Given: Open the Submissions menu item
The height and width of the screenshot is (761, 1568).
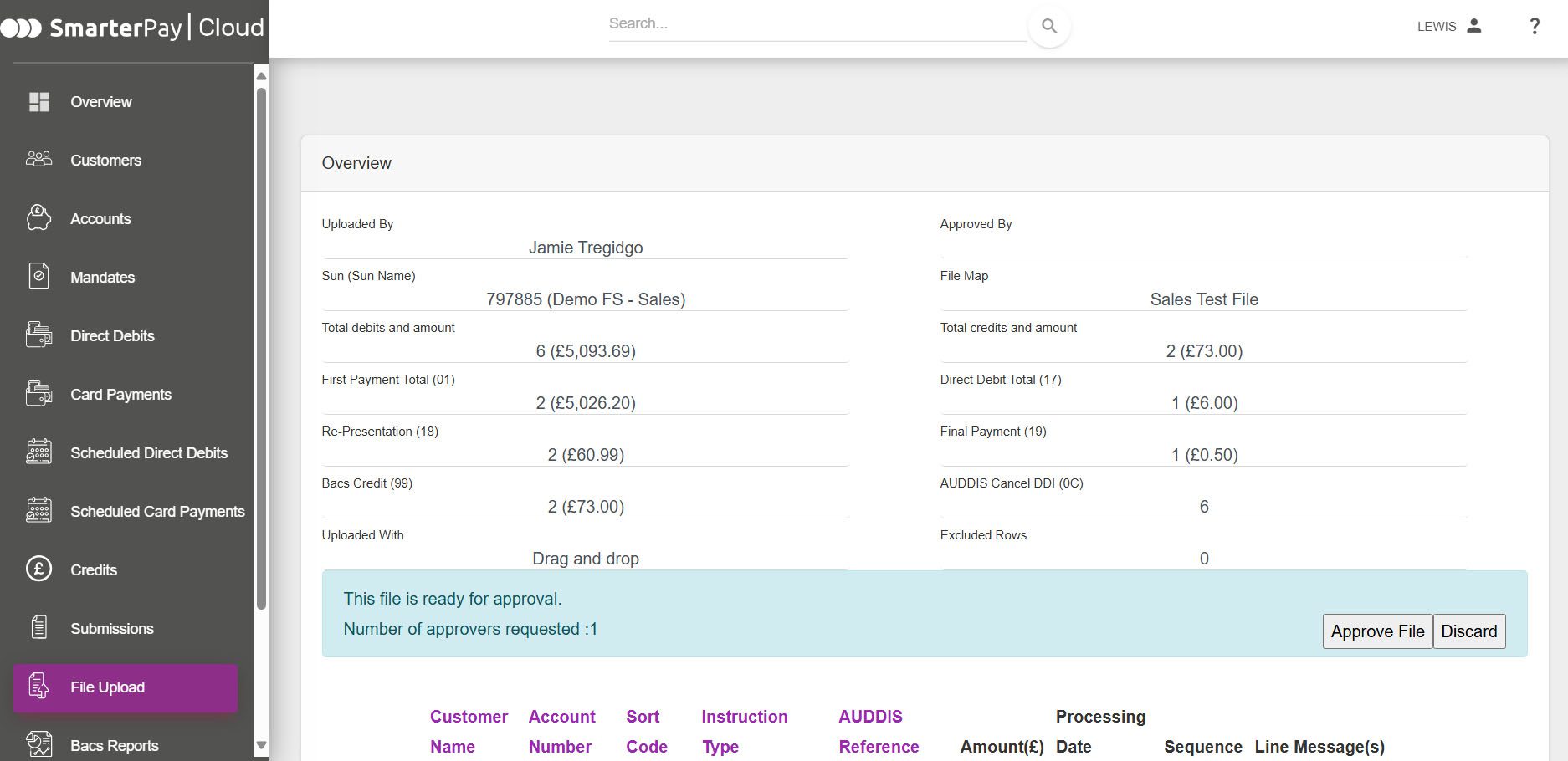Looking at the screenshot, I should pos(111,629).
